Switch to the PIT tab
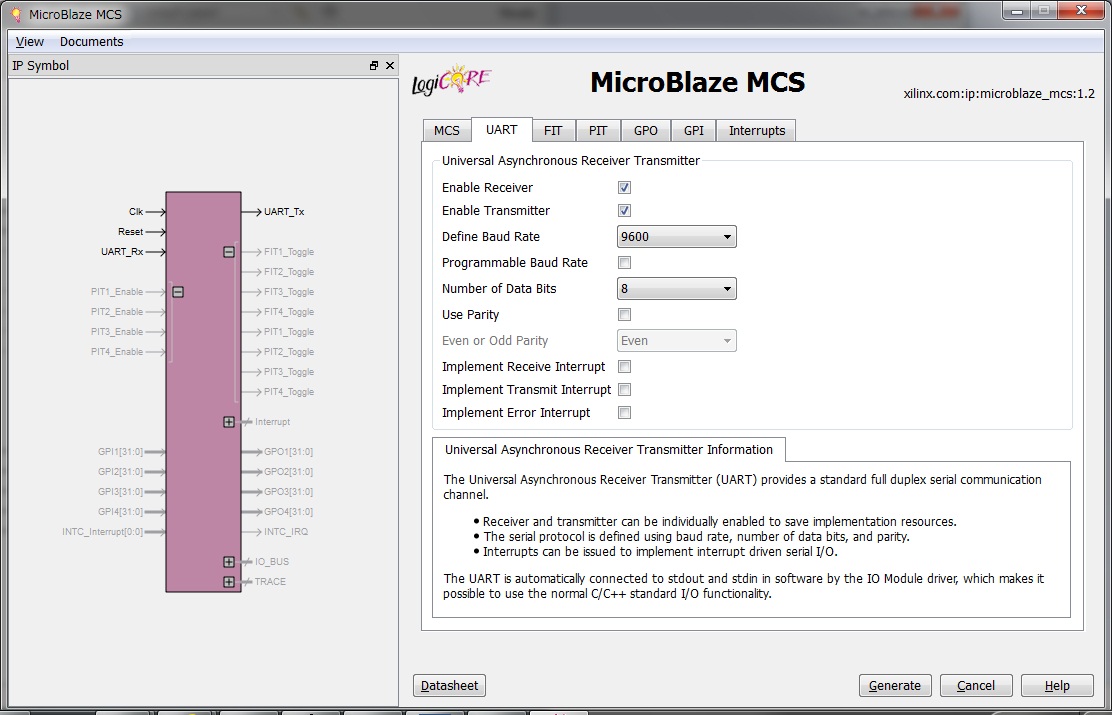 [598, 131]
